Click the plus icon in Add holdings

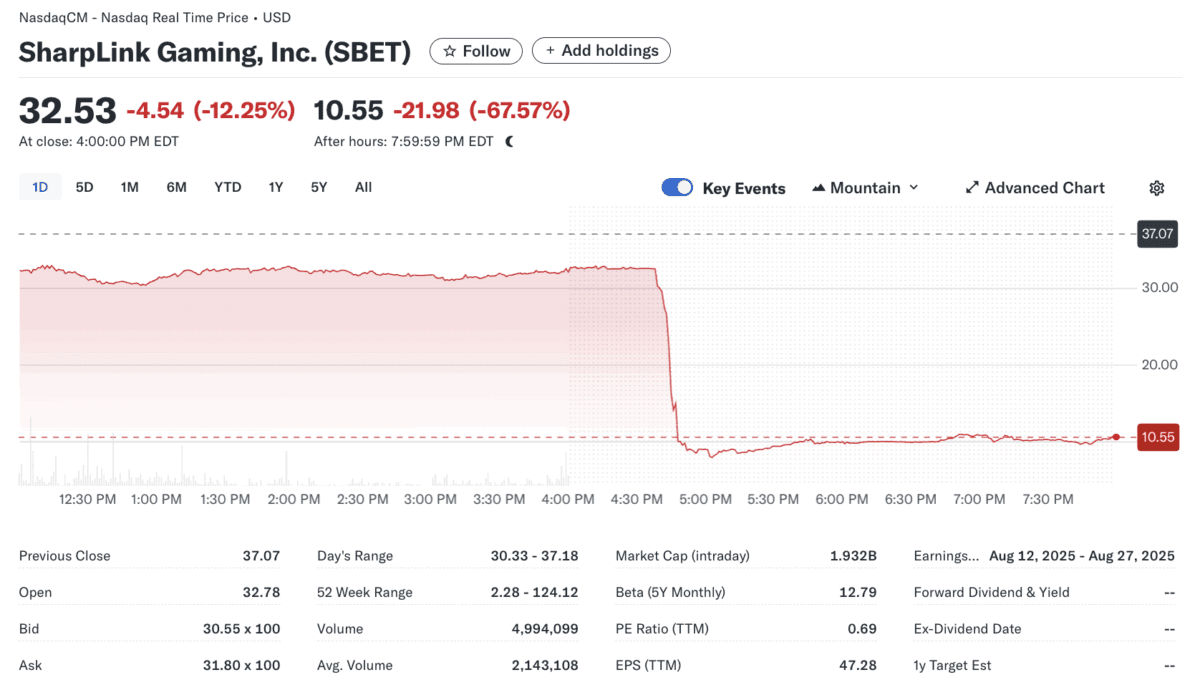(550, 51)
